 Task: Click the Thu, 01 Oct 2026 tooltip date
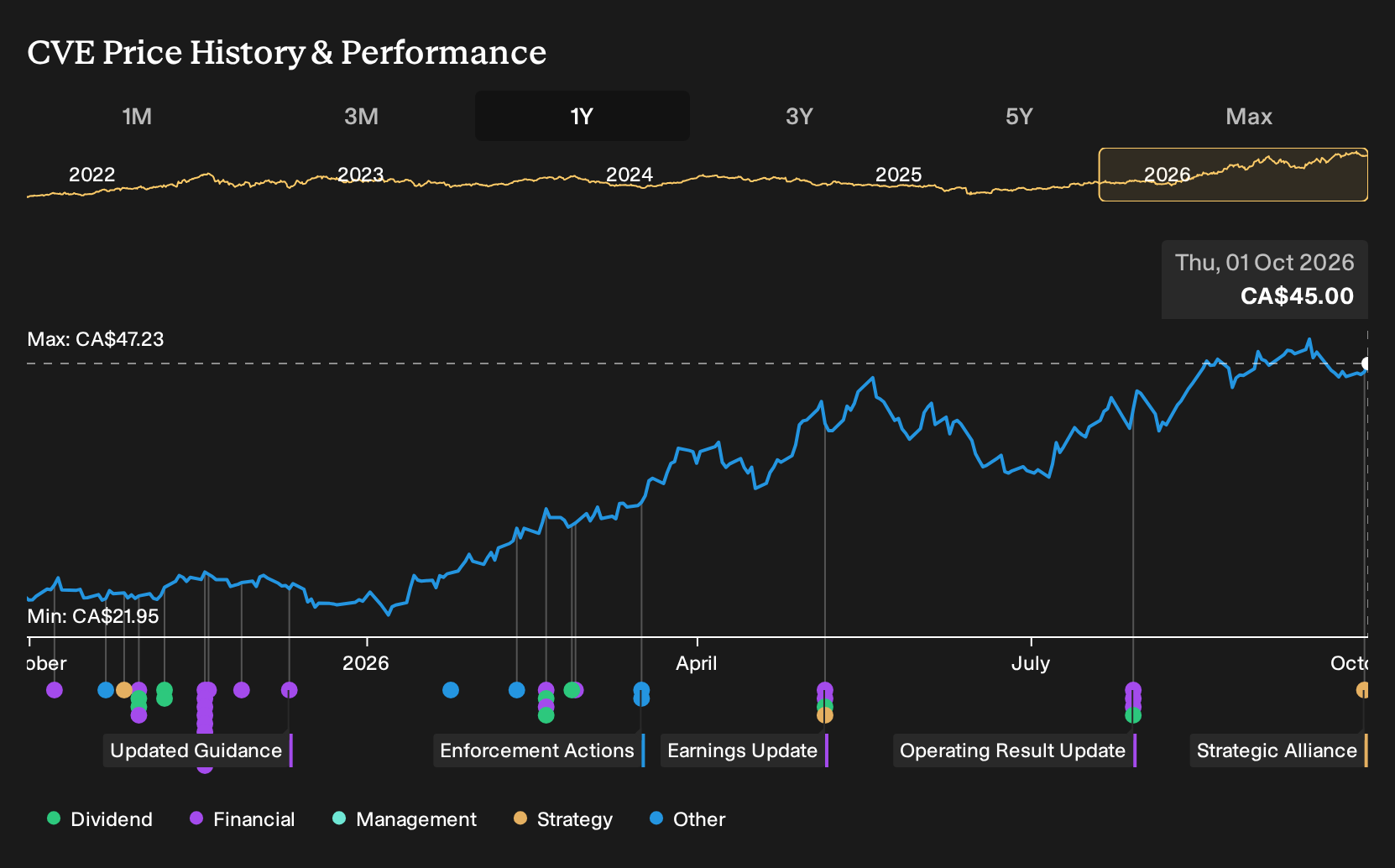(x=1265, y=263)
